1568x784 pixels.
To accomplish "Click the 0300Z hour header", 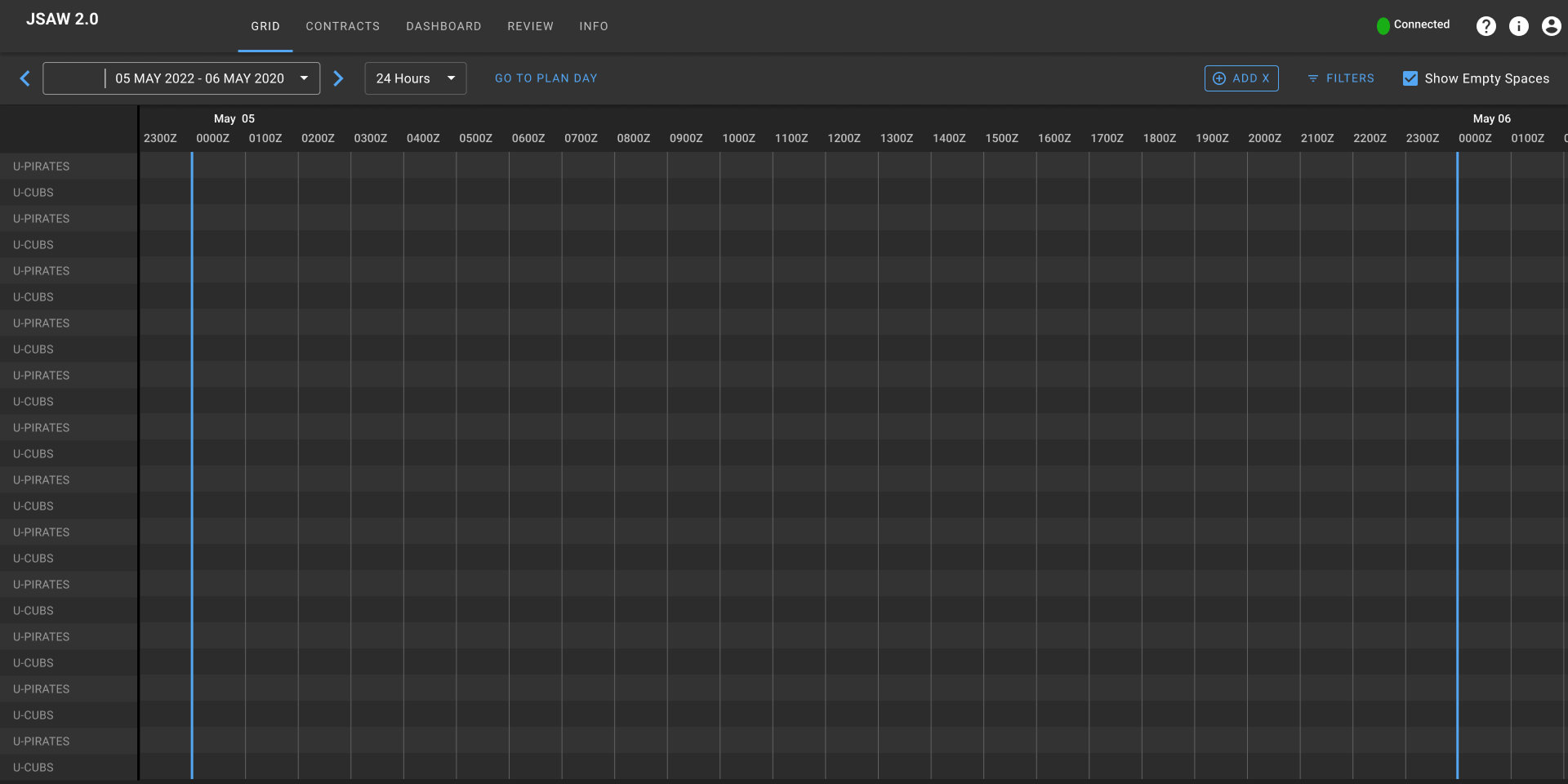I will pyautogui.click(x=371, y=138).
